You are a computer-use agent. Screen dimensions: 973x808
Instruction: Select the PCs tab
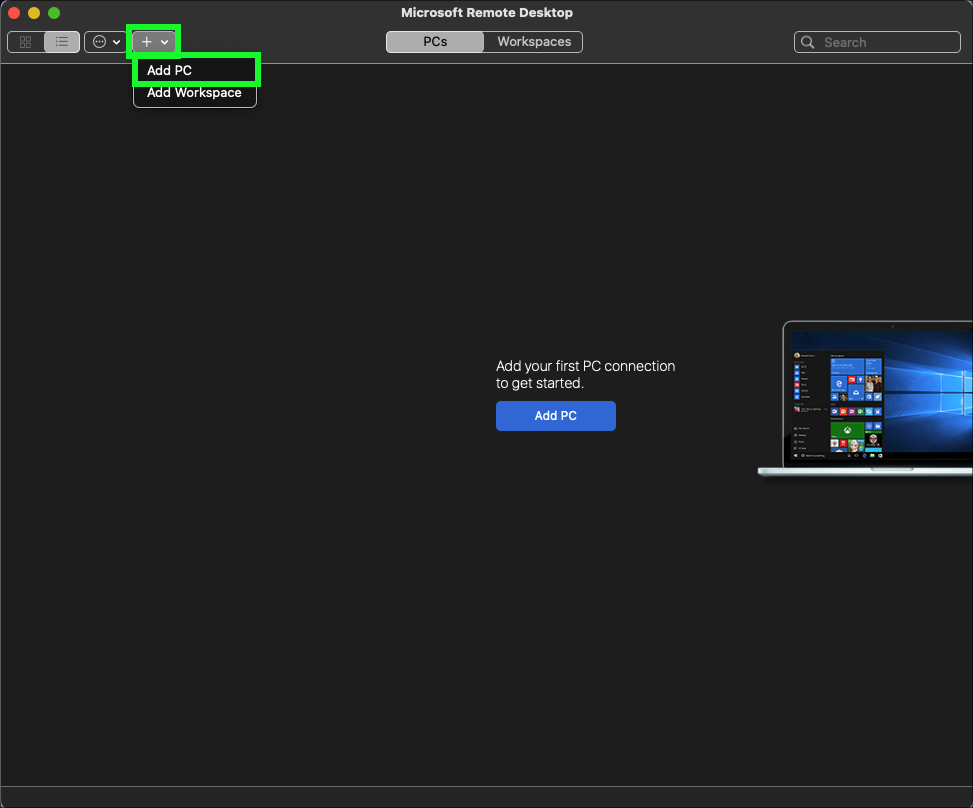435,42
